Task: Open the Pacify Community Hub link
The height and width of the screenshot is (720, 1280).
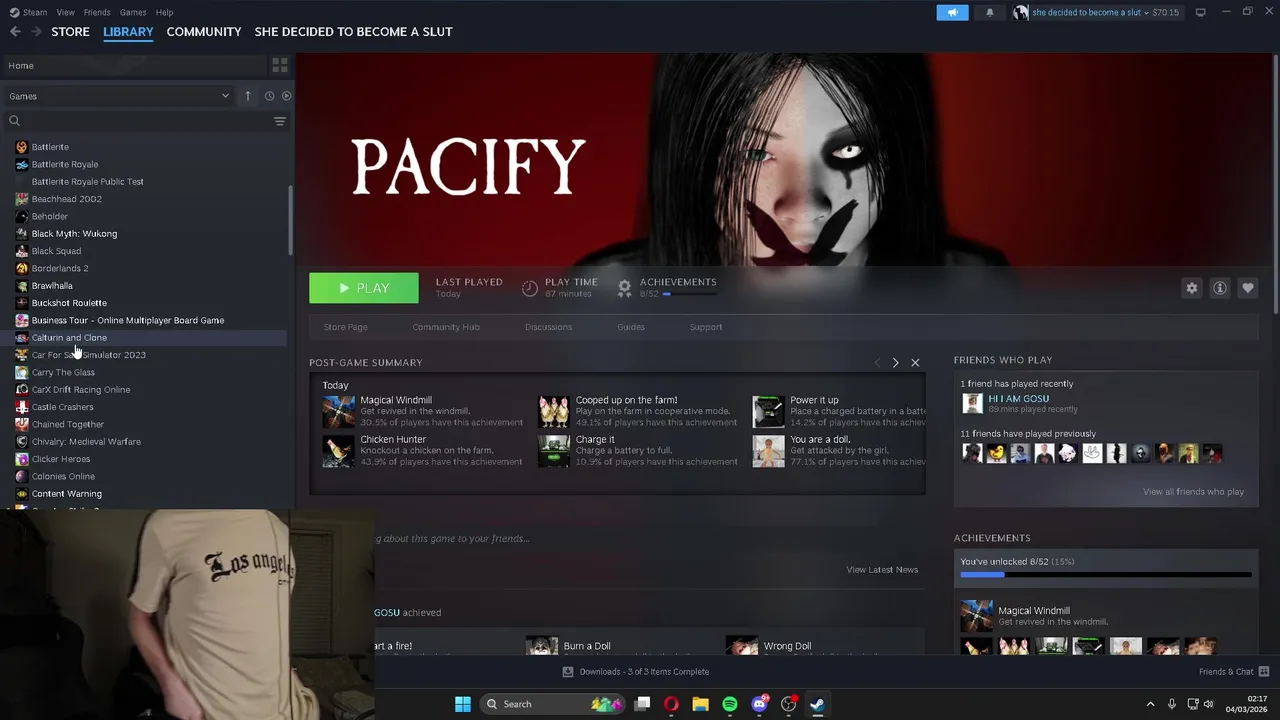Action: pos(446,327)
